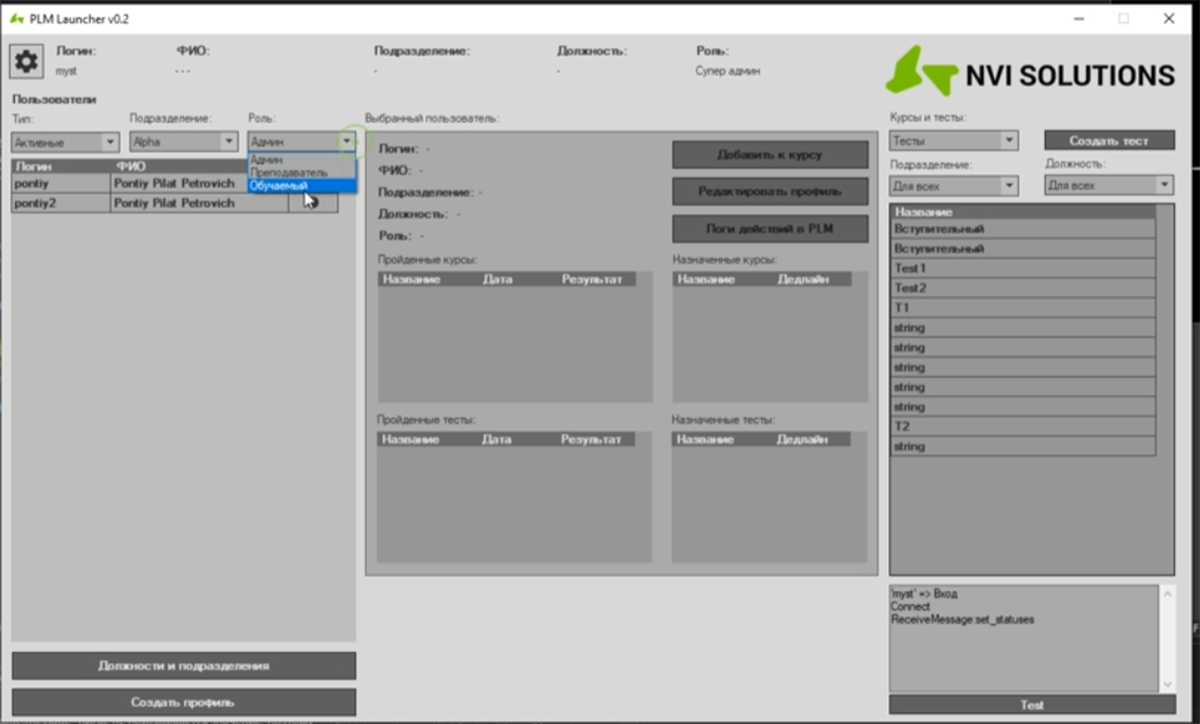Click PLM Launcher icon in the title bar
This screenshot has width=1200, height=724.
pos(17,19)
